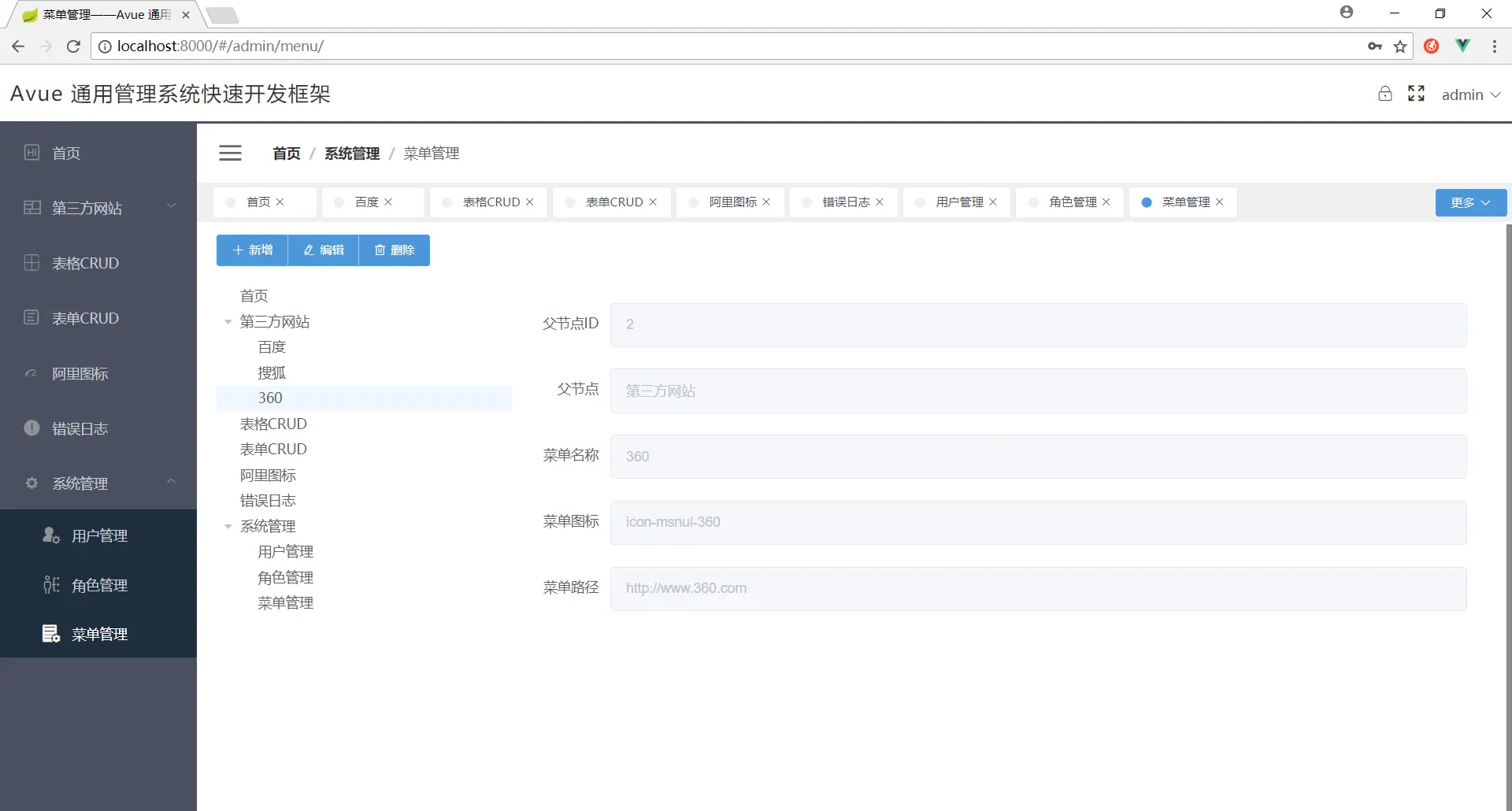
Task: Open Chrome menu three dots
Action: point(1495,46)
